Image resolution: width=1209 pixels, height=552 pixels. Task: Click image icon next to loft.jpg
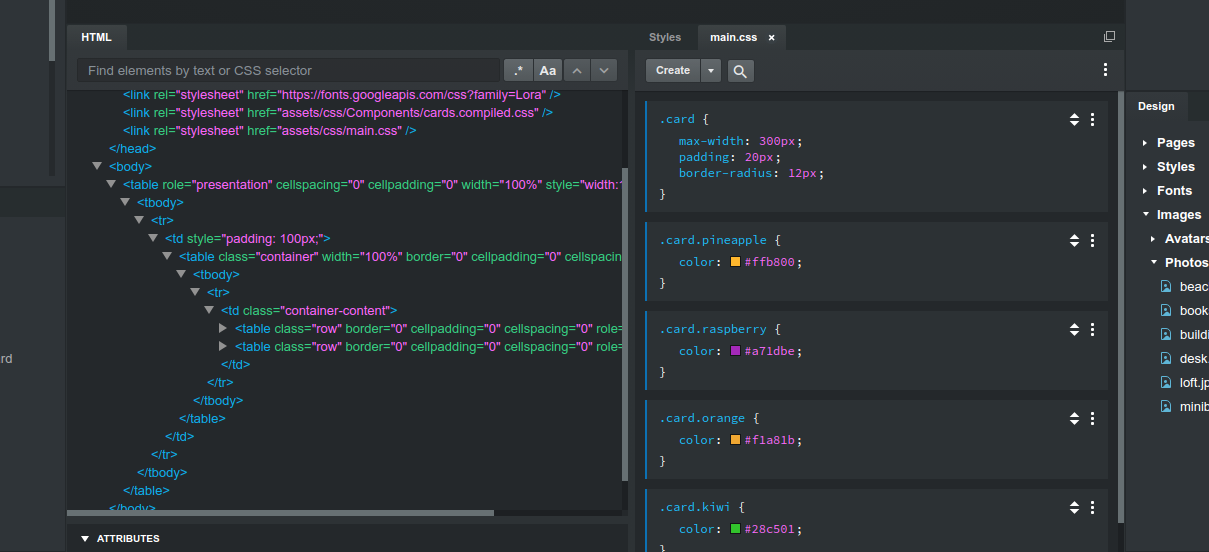pos(1165,382)
